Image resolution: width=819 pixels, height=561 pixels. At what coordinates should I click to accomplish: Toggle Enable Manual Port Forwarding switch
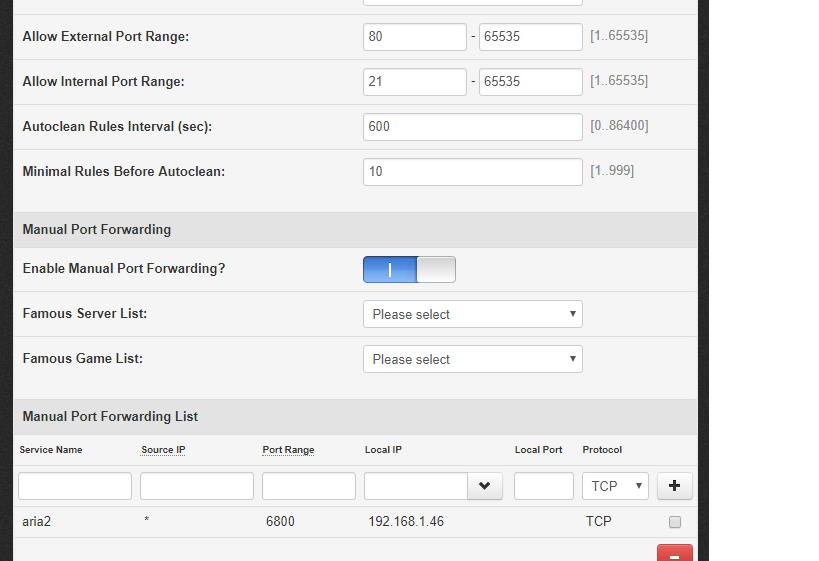pyautogui.click(x=409, y=270)
